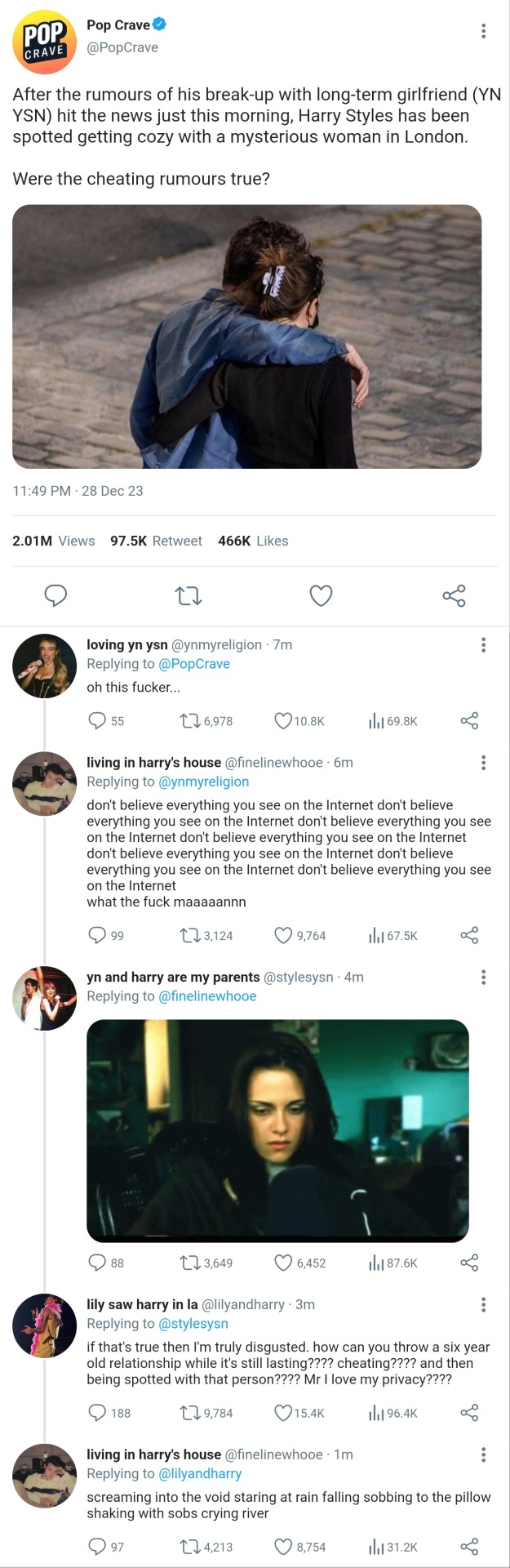Like the main Pop Crave tweet

(x=321, y=595)
